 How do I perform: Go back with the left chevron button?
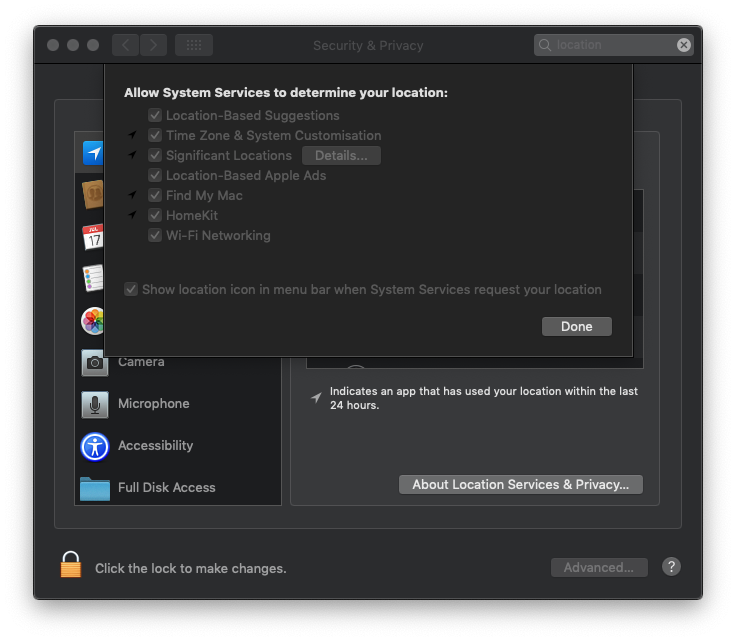point(125,45)
